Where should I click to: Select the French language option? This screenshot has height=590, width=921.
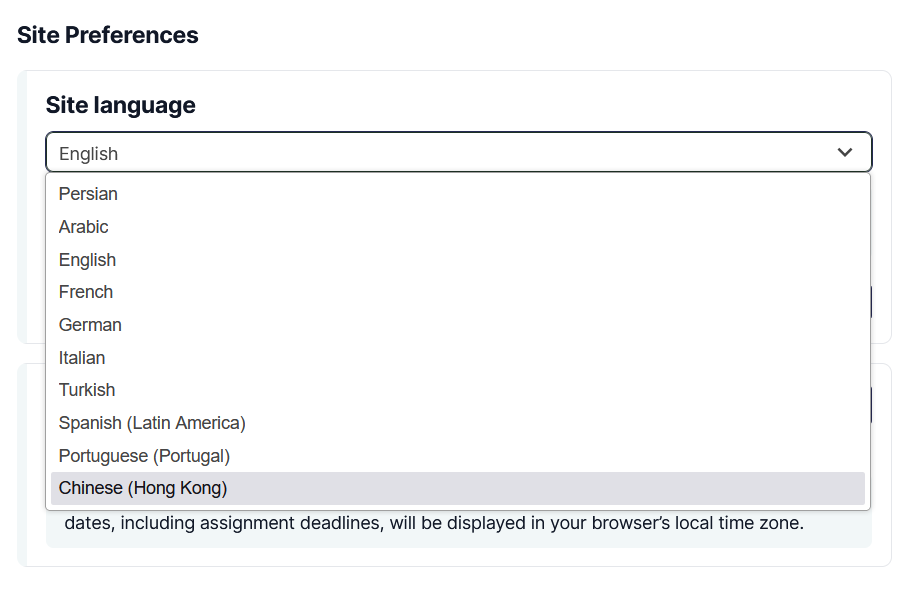[x=458, y=292]
